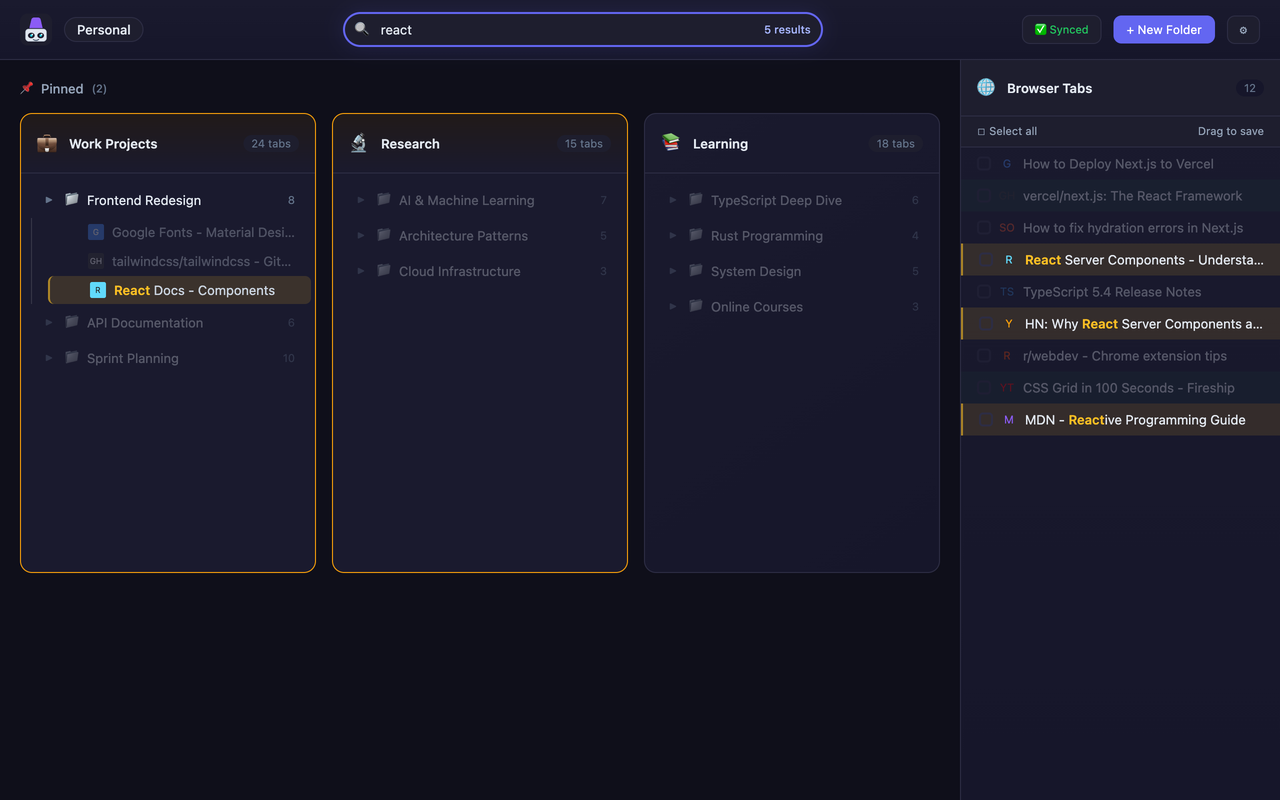The height and width of the screenshot is (800, 1280).
Task: Open the settings gear in the top bar
Action: (x=1242, y=29)
